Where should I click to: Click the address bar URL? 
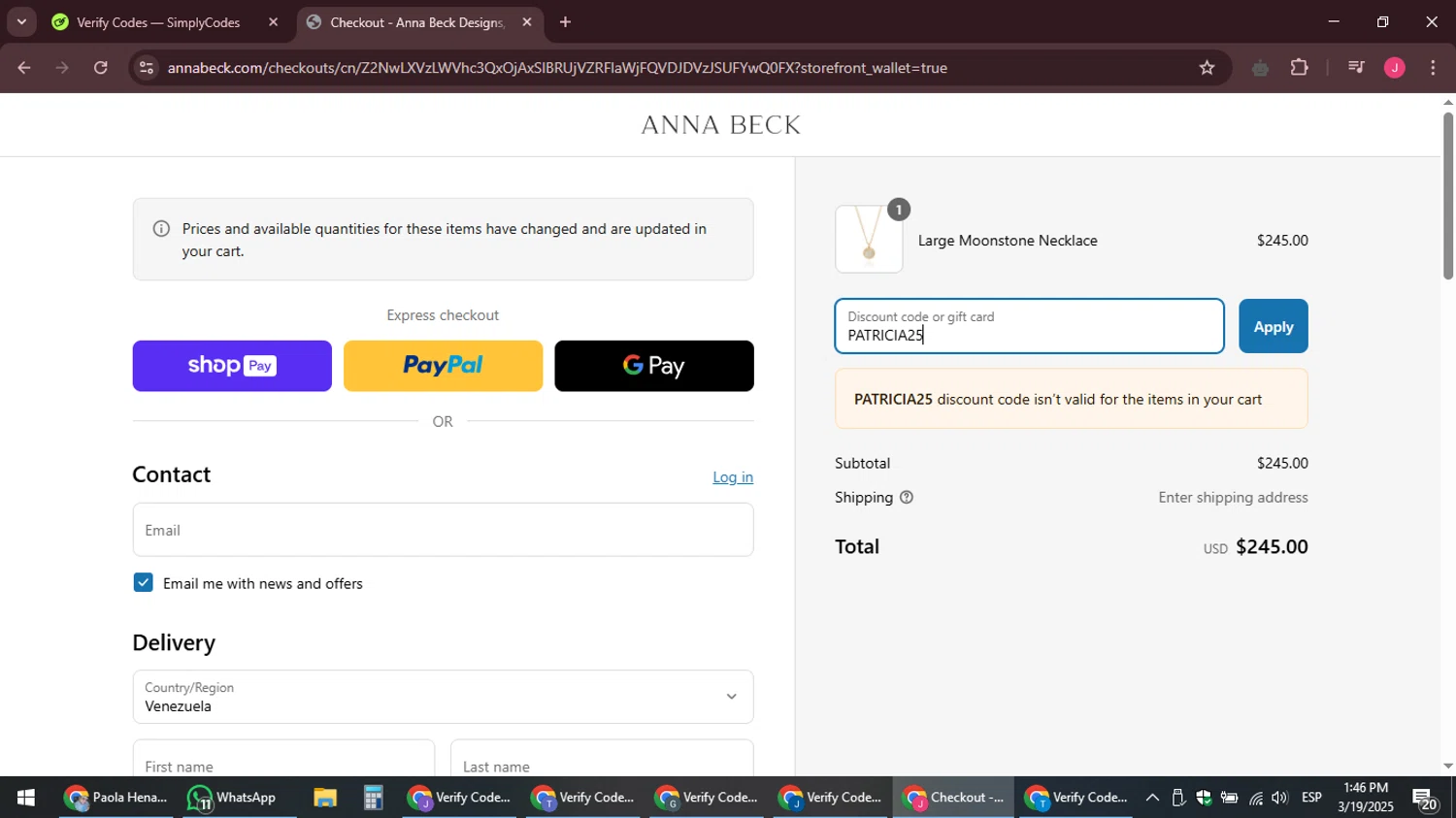click(557, 68)
